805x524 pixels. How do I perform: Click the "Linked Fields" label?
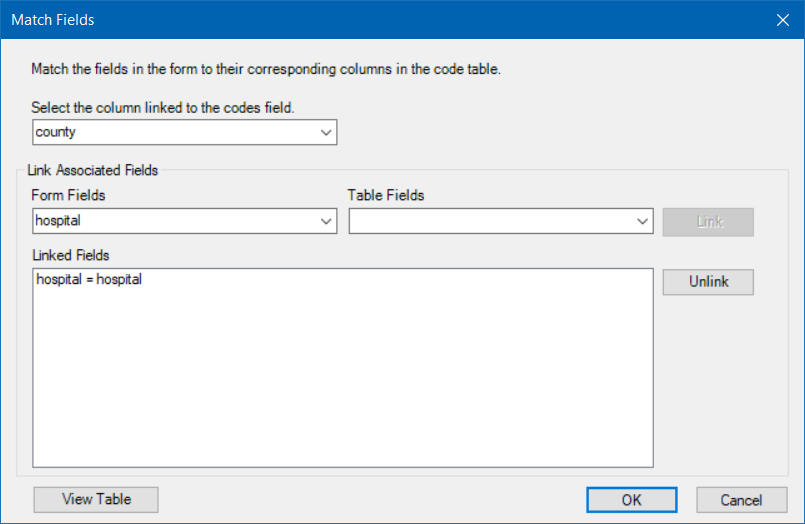point(70,256)
